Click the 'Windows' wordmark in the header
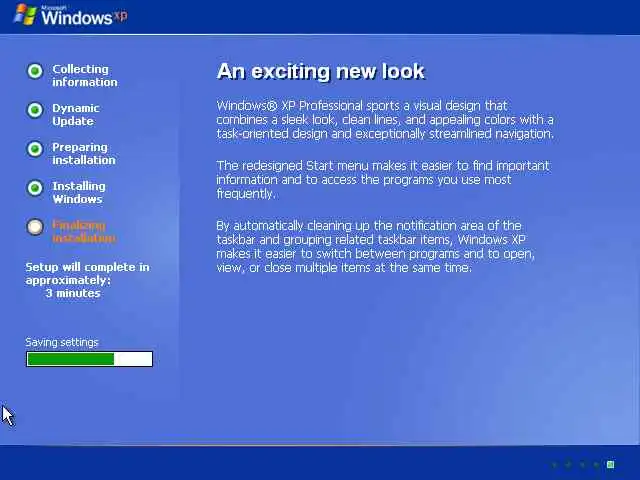This screenshot has width=640, height=480. point(76,17)
